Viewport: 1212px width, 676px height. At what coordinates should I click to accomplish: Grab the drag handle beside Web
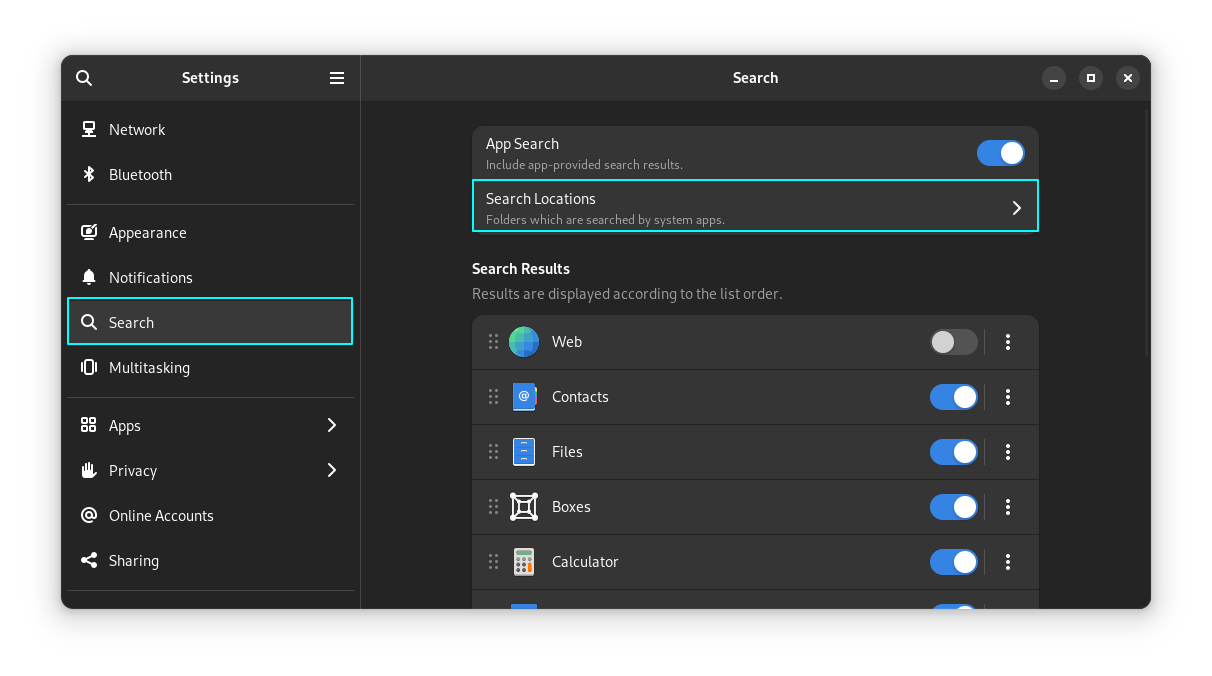(493, 342)
